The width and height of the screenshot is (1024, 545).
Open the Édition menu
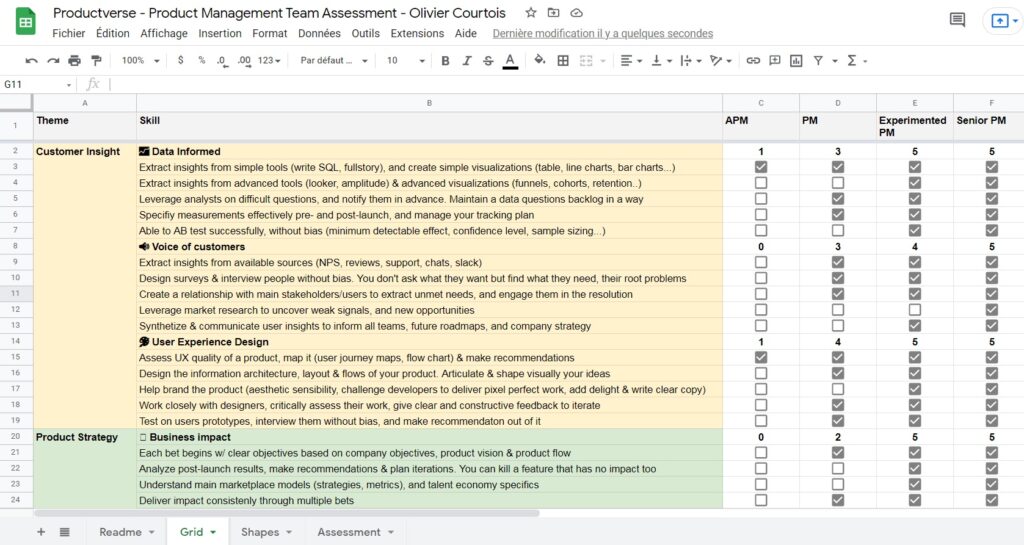point(112,33)
